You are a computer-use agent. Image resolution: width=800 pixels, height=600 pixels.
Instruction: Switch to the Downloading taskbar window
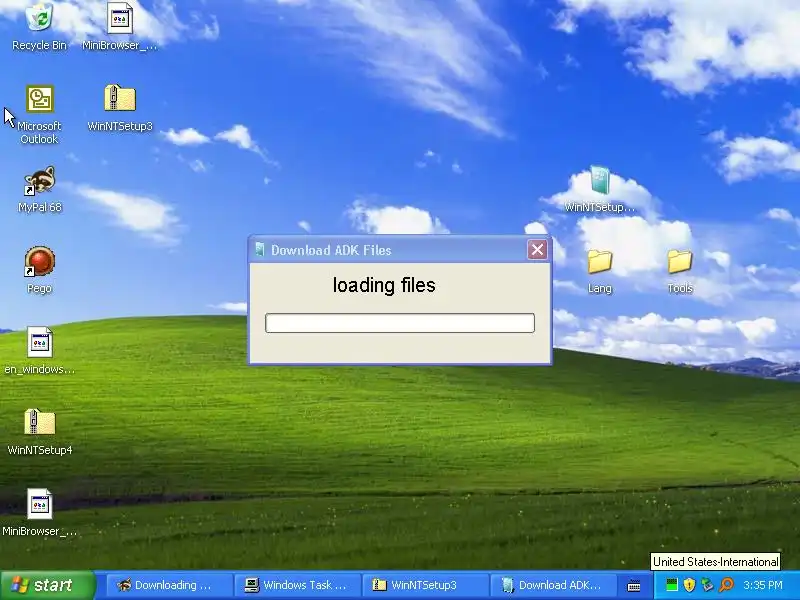point(169,585)
